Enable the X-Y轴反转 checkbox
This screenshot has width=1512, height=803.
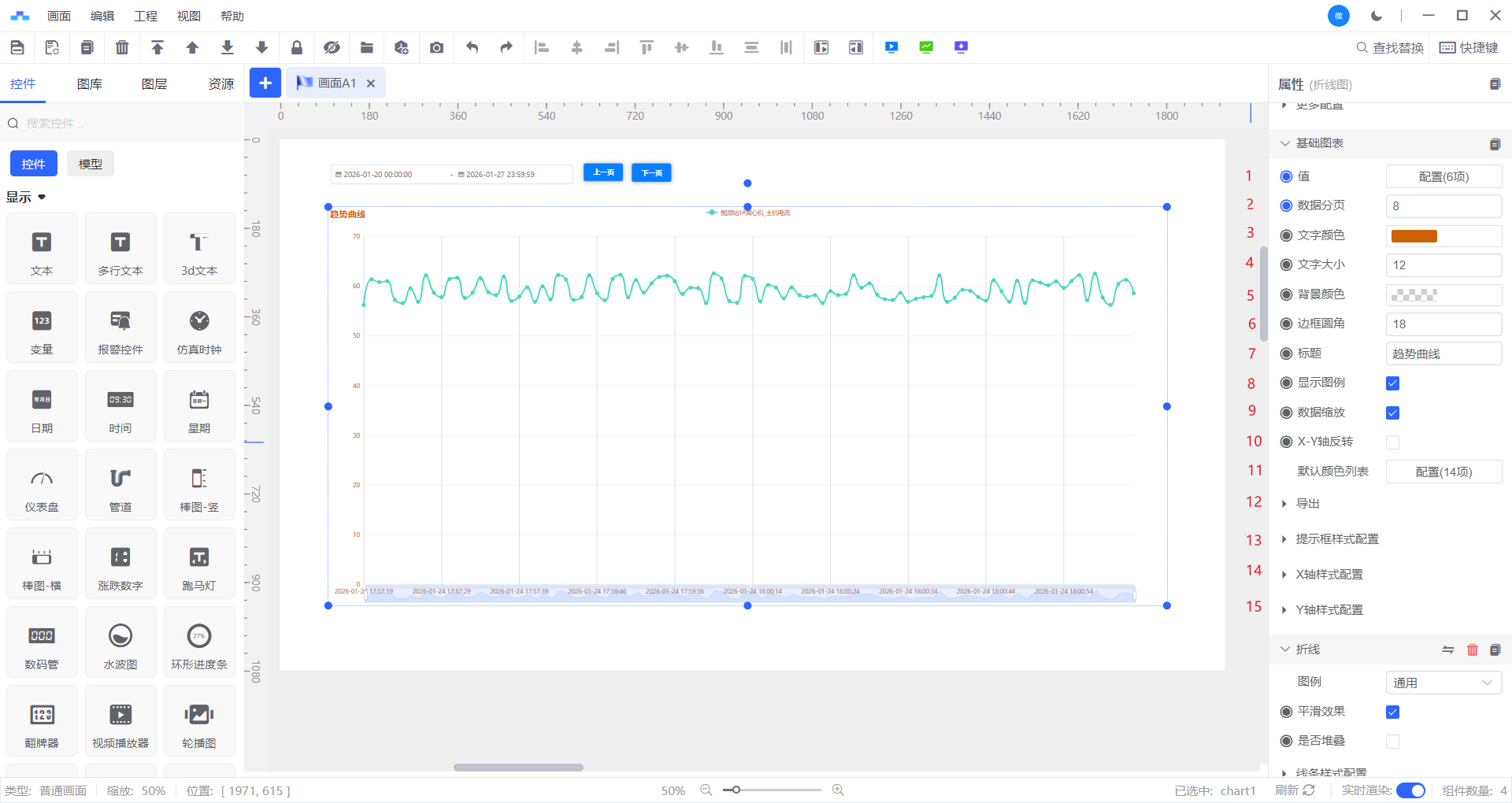(1392, 442)
